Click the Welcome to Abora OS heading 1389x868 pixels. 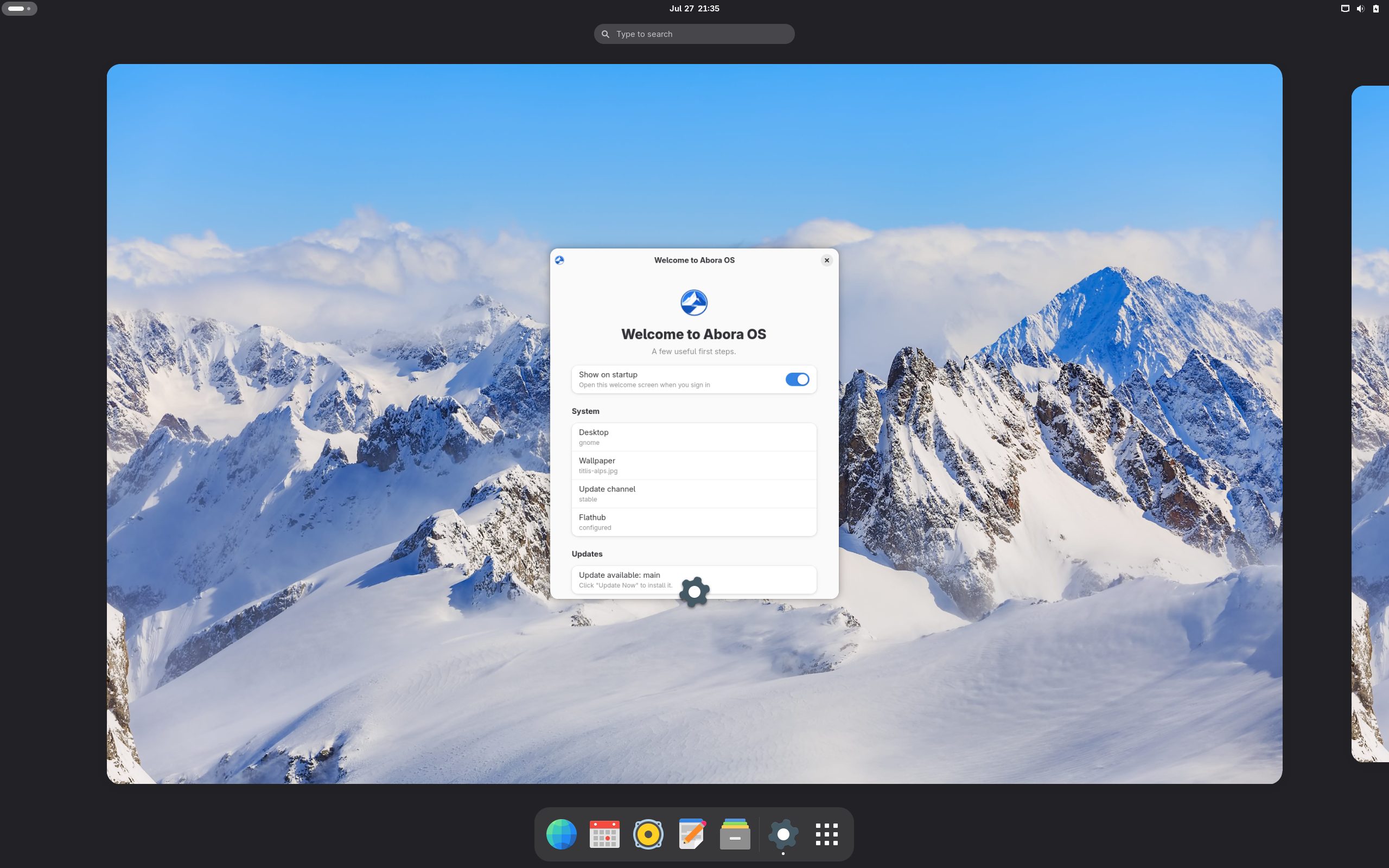click(x=693, y=334)
